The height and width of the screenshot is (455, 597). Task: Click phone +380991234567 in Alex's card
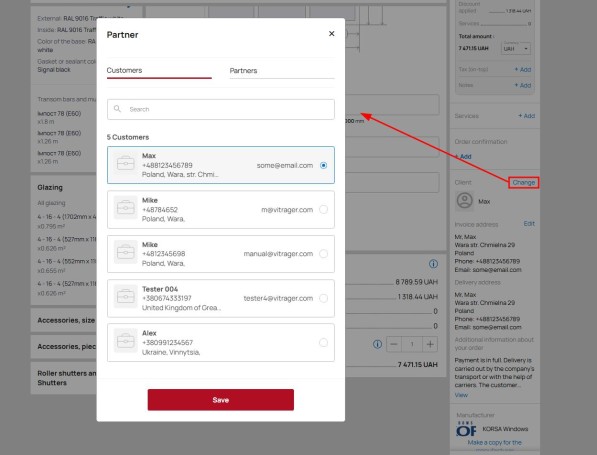click(x=168, y=342)
